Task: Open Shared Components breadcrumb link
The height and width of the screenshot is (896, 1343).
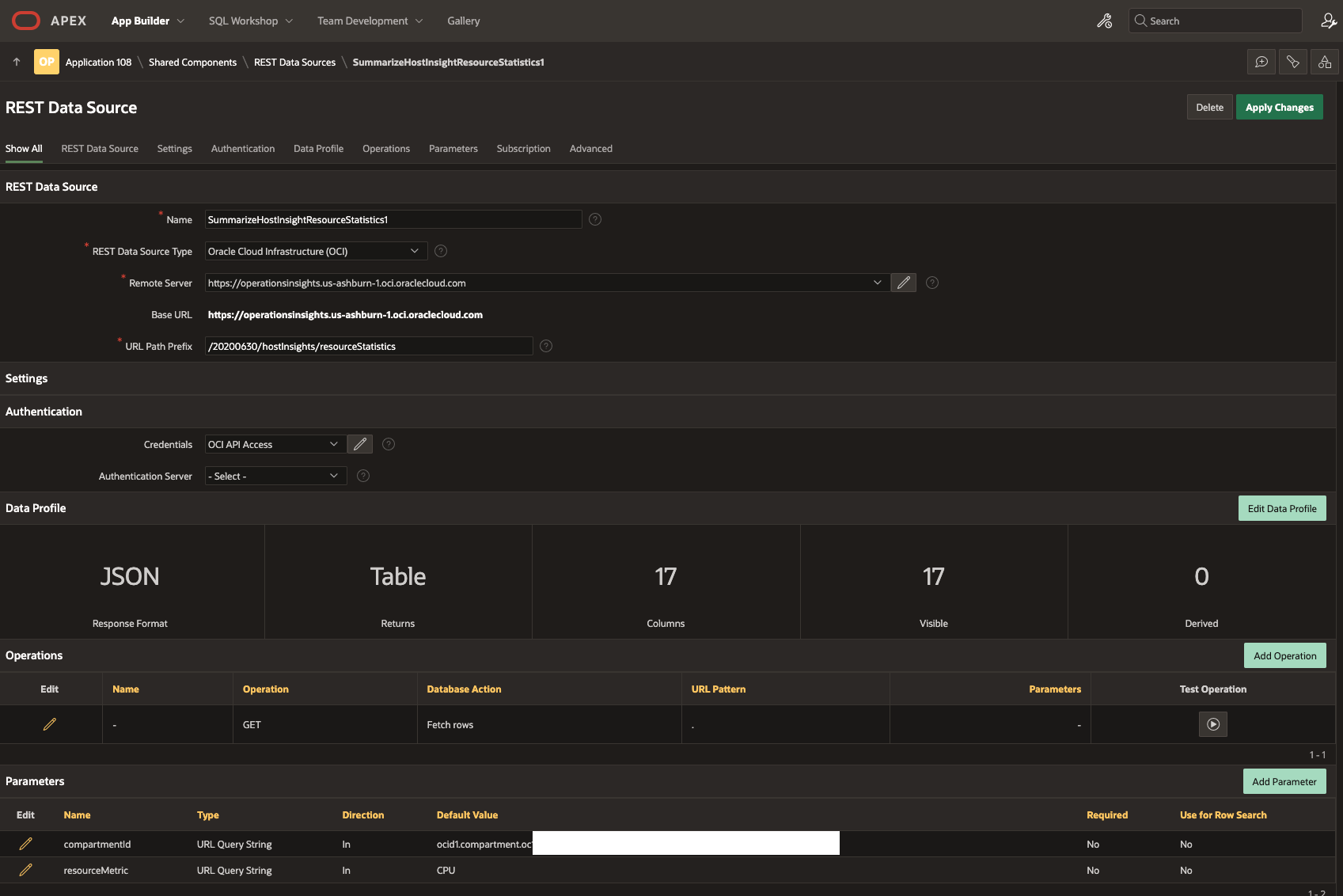Action: [192, 62]
